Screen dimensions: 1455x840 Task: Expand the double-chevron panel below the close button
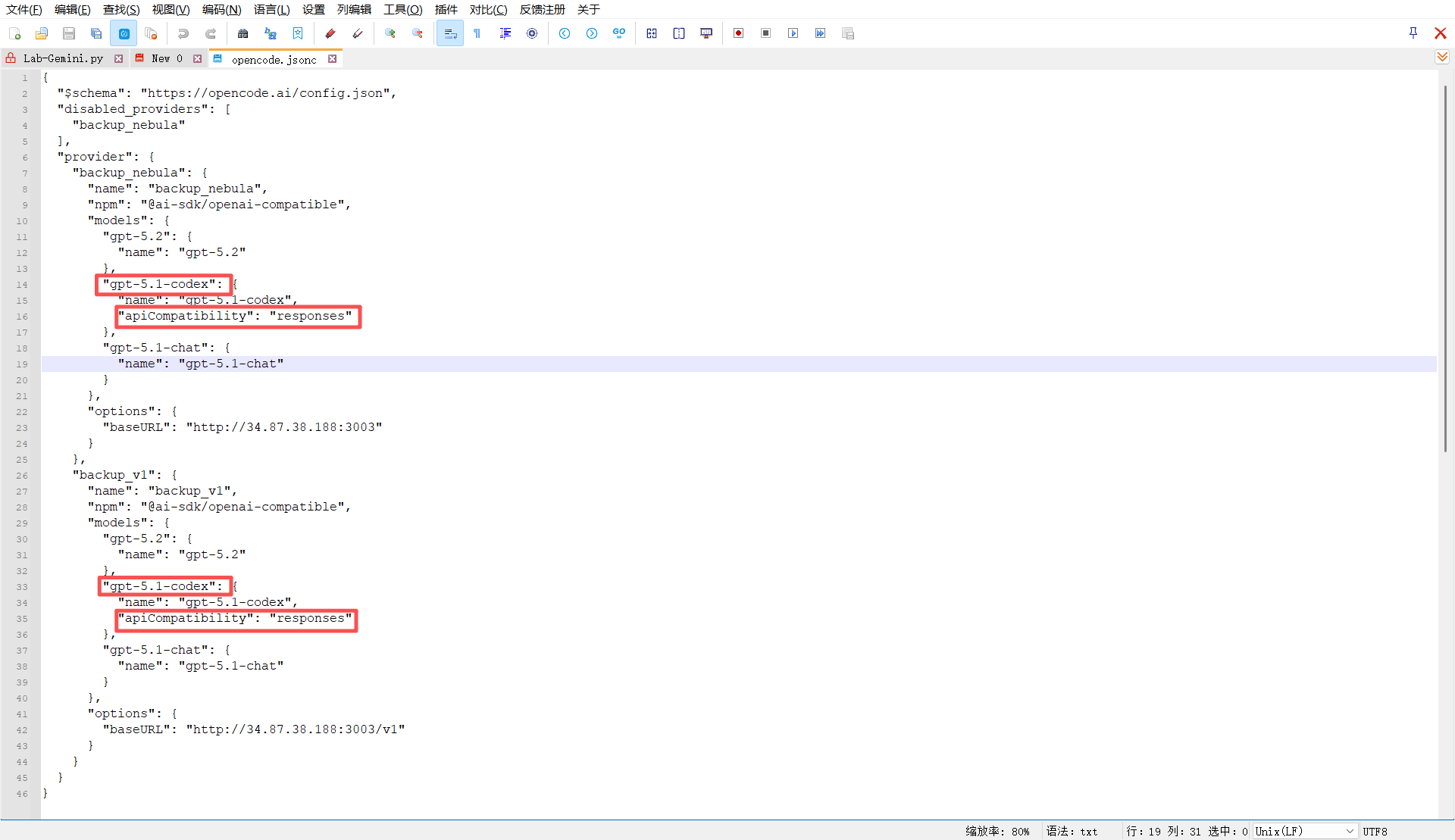click(1442, 56)
